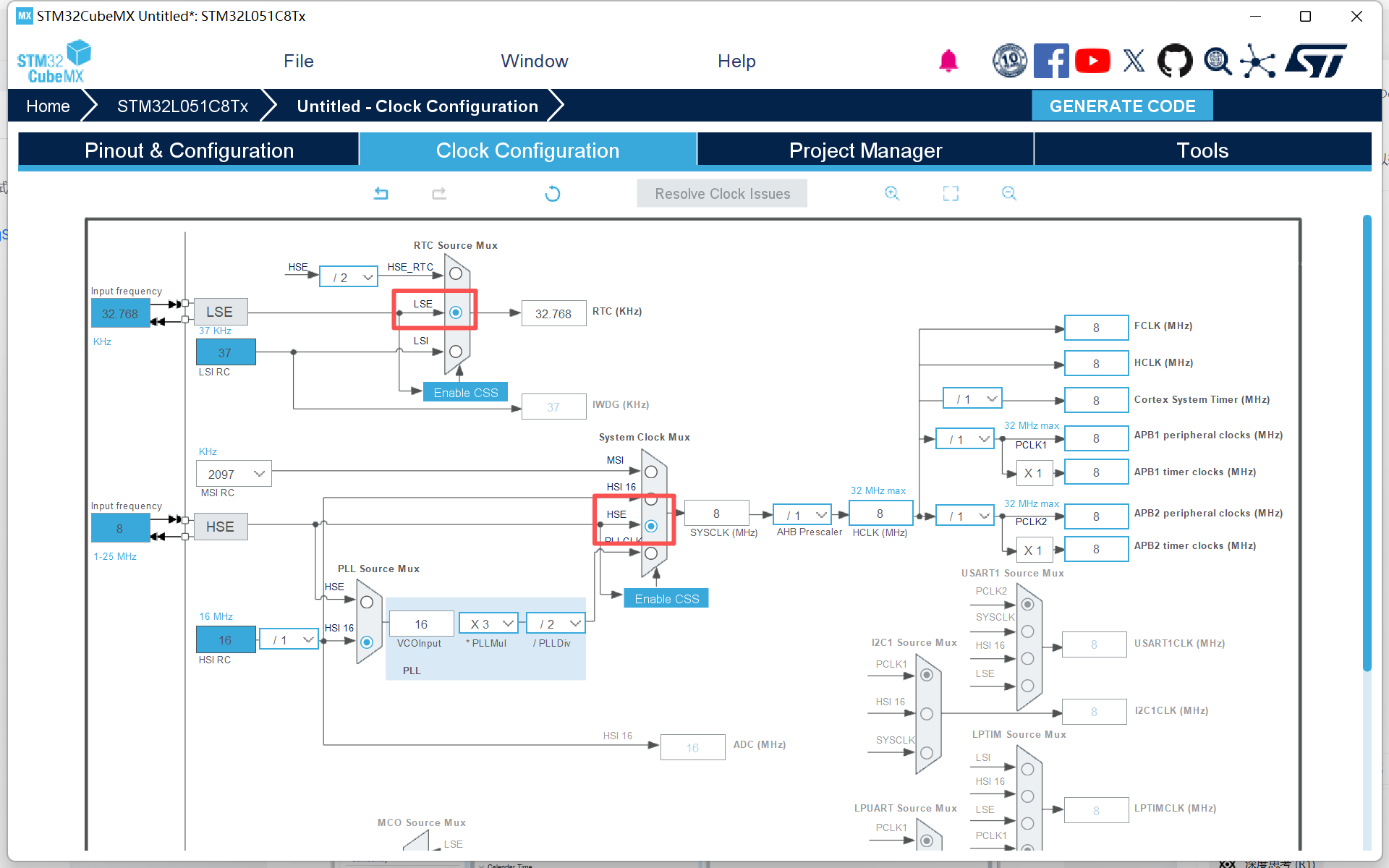Open the Help menu
1389x868 pixels.
736,61
